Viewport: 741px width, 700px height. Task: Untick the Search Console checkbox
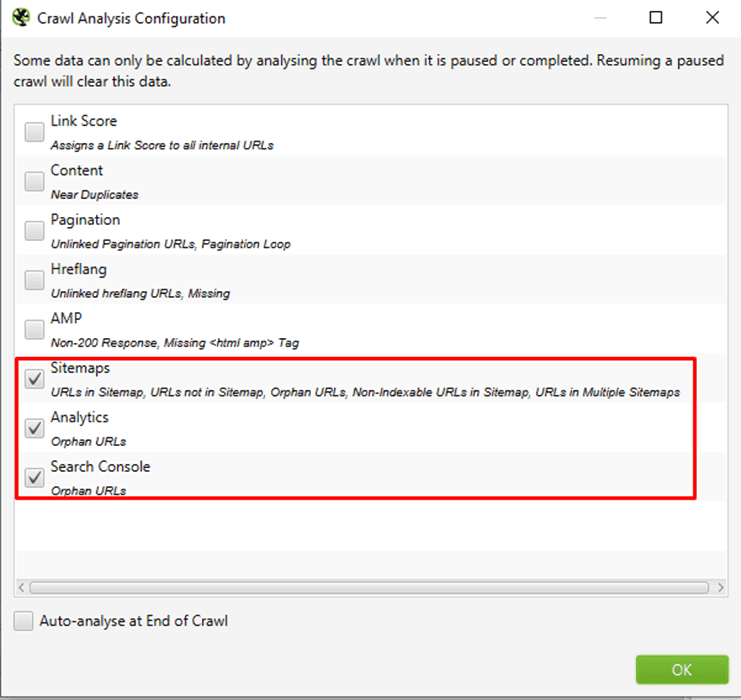34,477
